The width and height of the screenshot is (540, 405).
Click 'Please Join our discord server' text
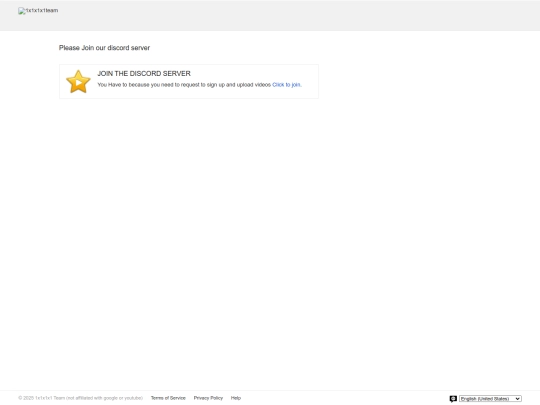coord(104,48)
